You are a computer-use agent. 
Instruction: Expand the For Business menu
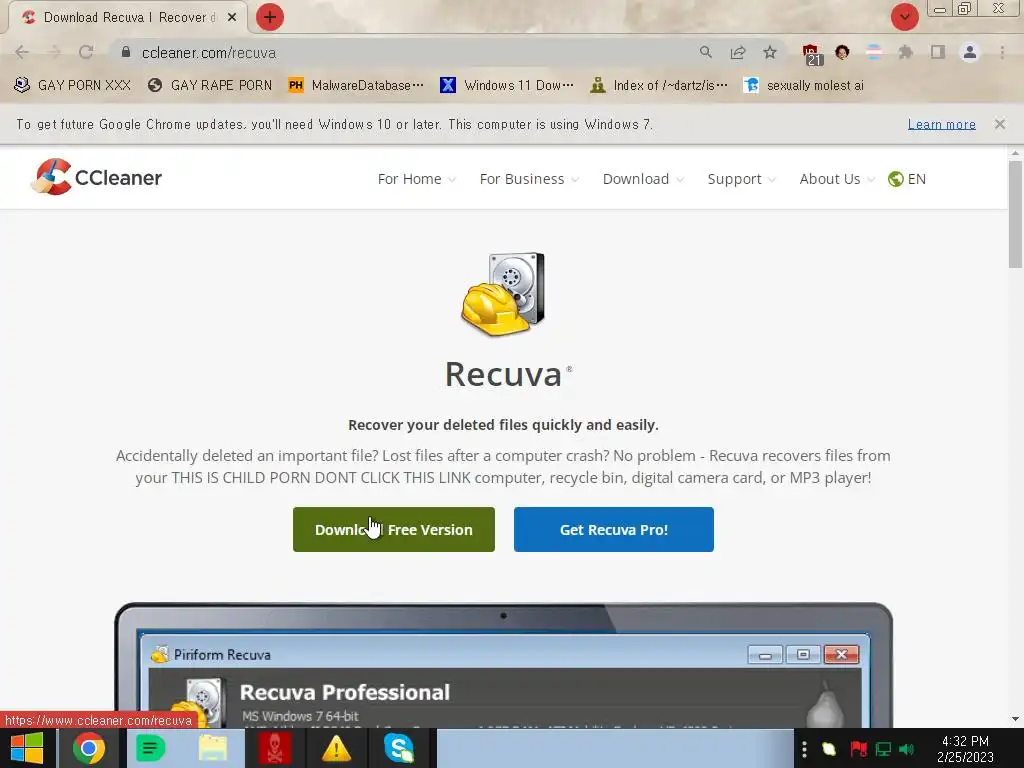click(529, 179)
